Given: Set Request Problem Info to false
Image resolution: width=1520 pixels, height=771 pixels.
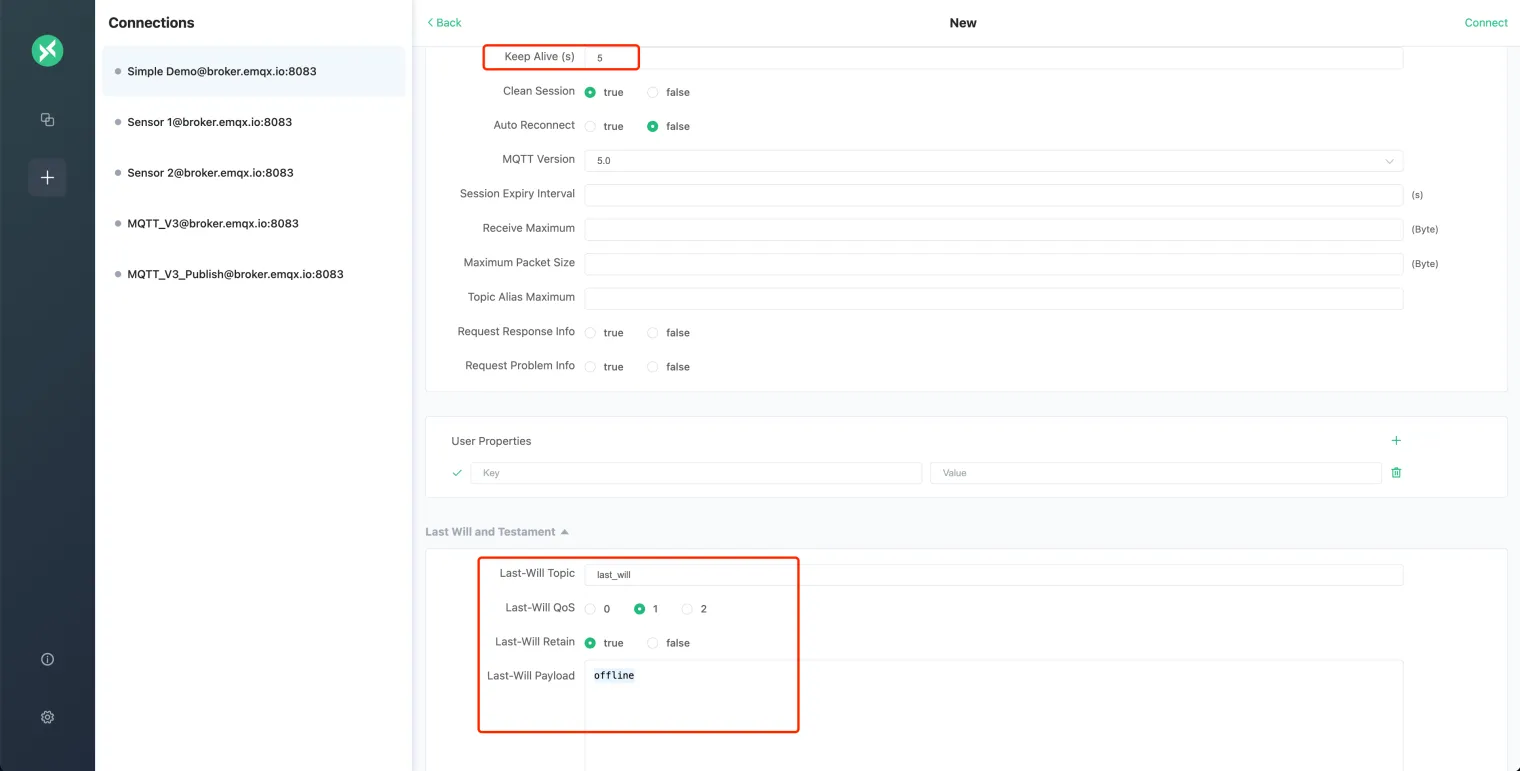Looking at the screenshot, I should coord(653,367).
